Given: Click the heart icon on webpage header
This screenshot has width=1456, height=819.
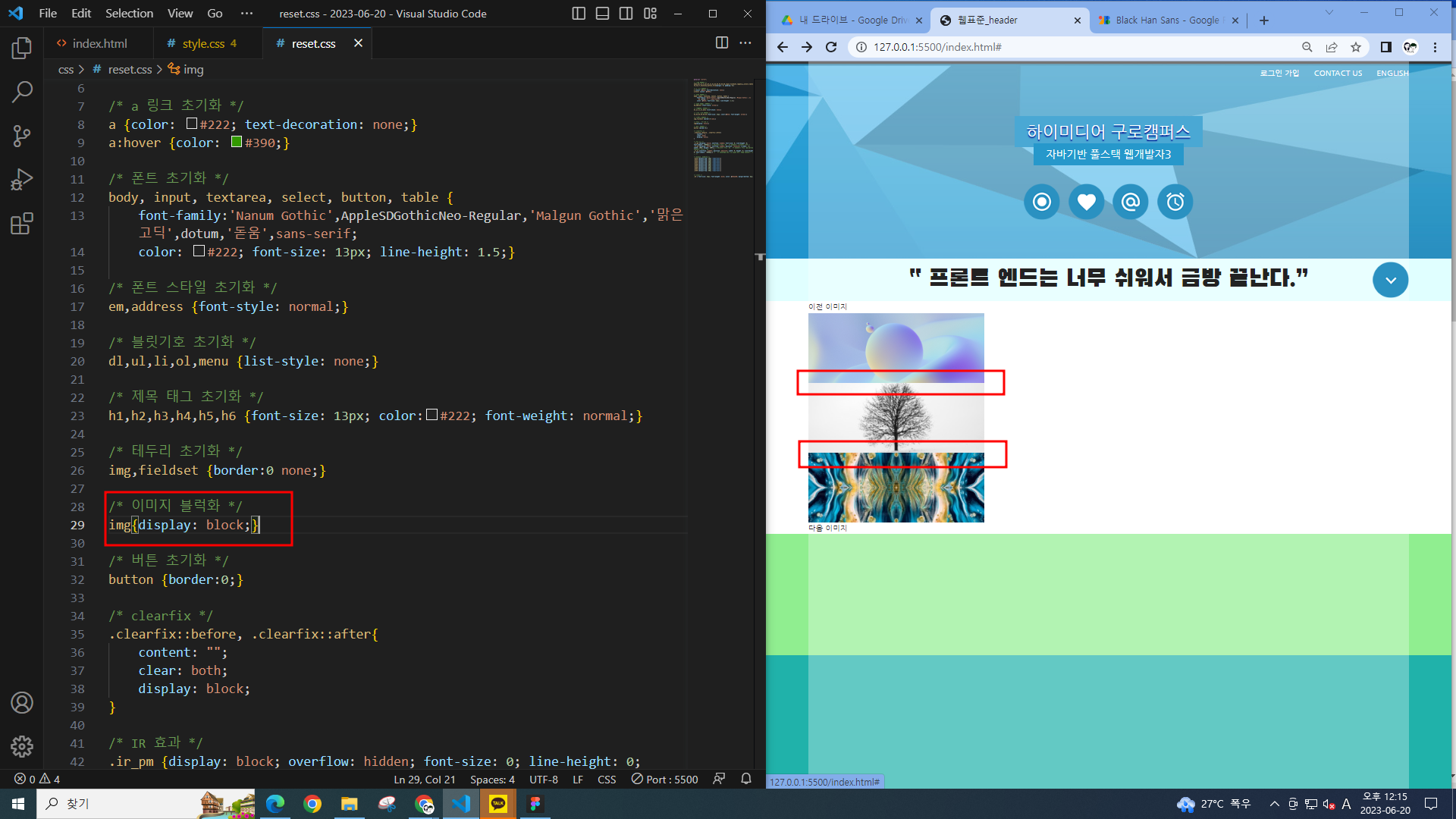Looking at the screenshot, I should [1086, 202].
